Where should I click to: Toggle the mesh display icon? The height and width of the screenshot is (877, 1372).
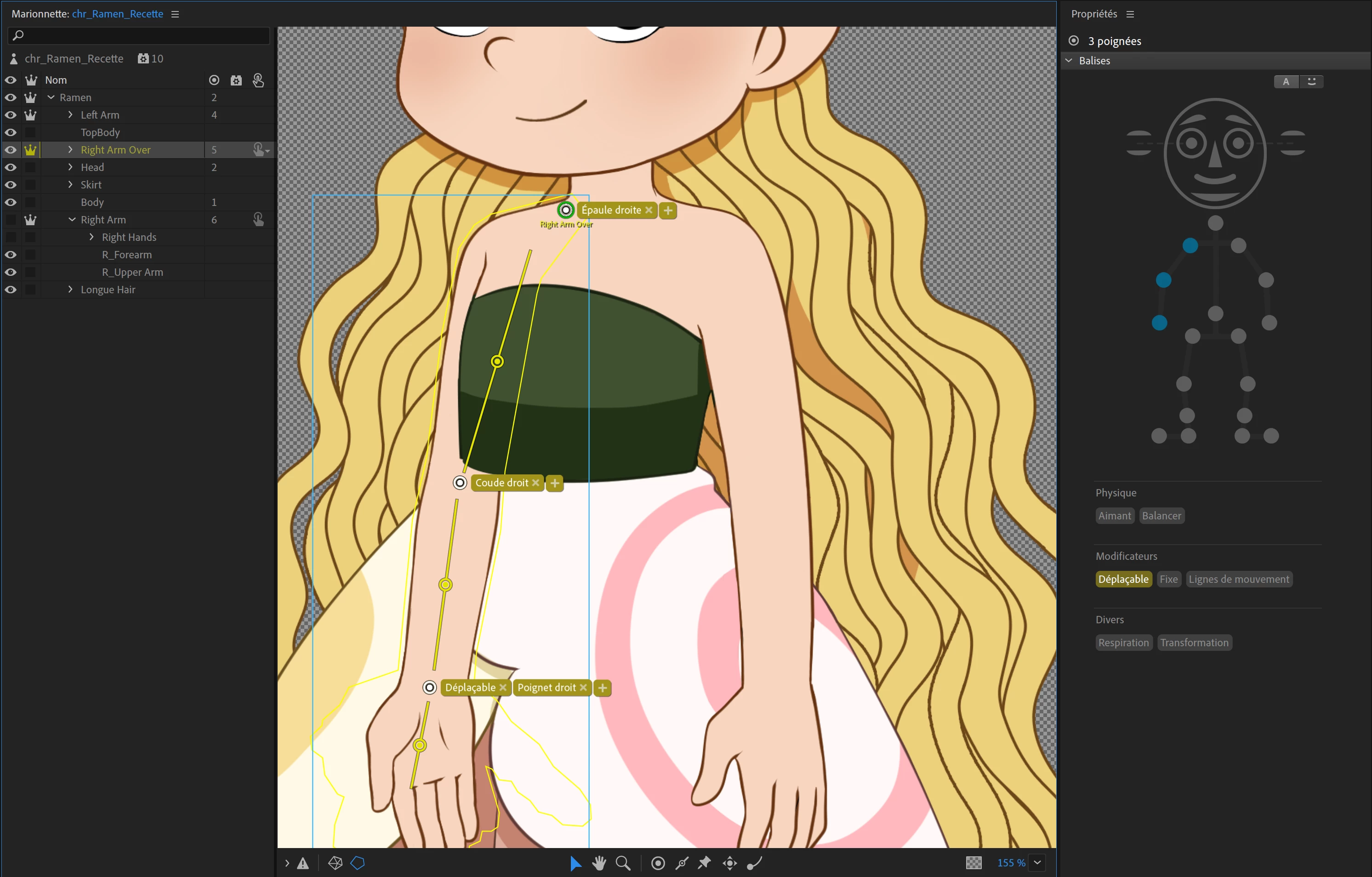tap(335, 863)
